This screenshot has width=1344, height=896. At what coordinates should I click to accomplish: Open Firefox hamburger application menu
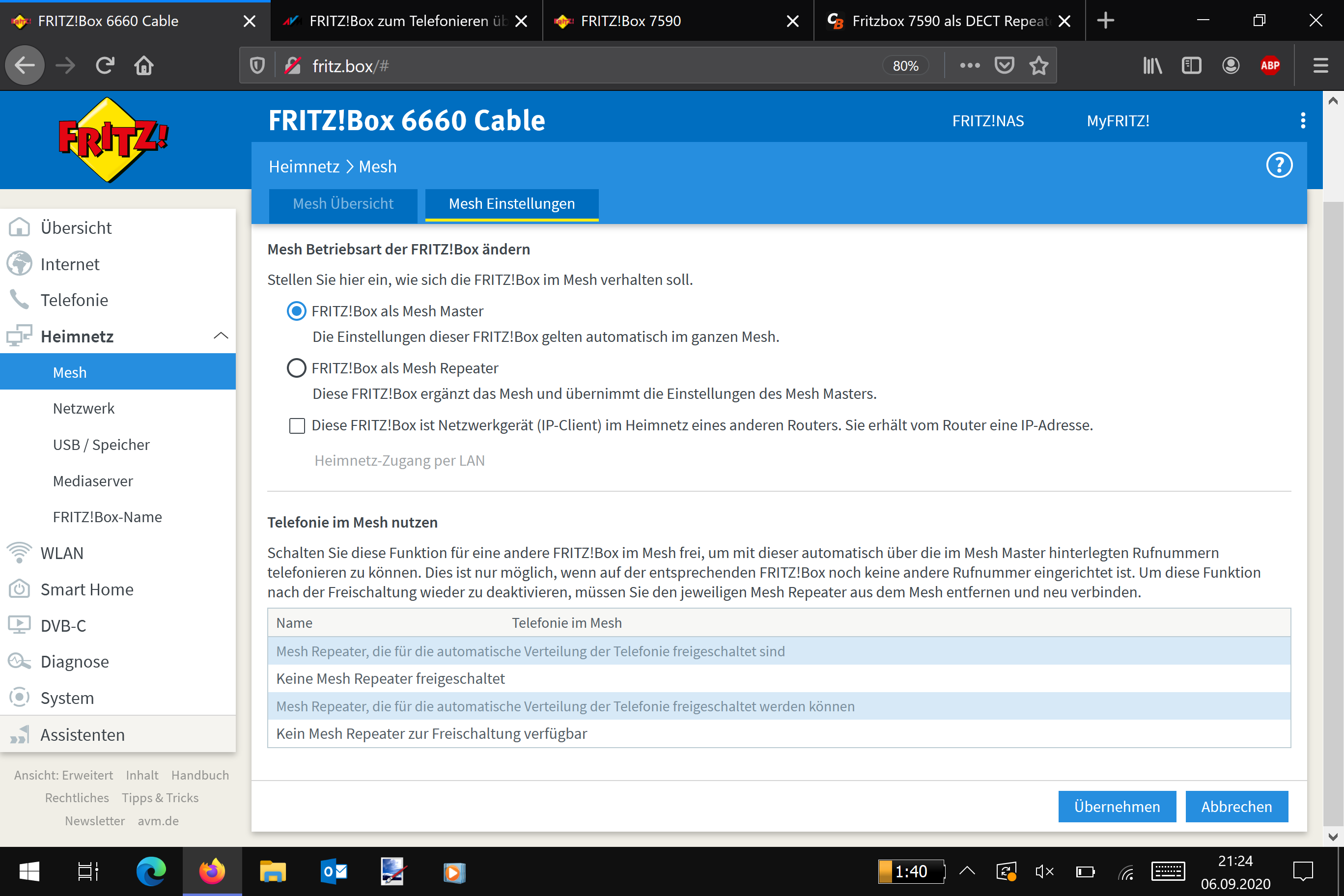tap(1320, 66)
